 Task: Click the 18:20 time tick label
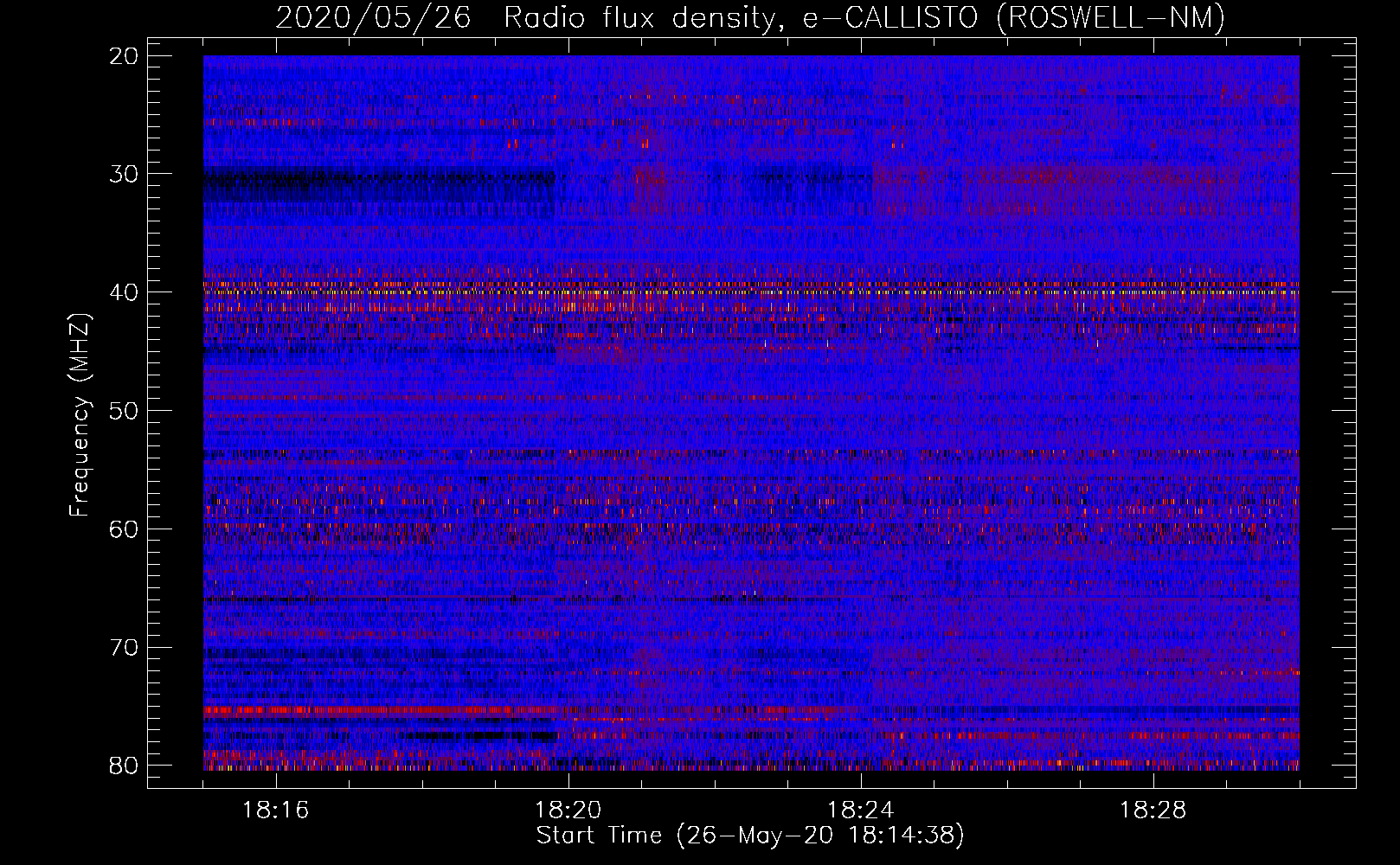coord(568,811)
